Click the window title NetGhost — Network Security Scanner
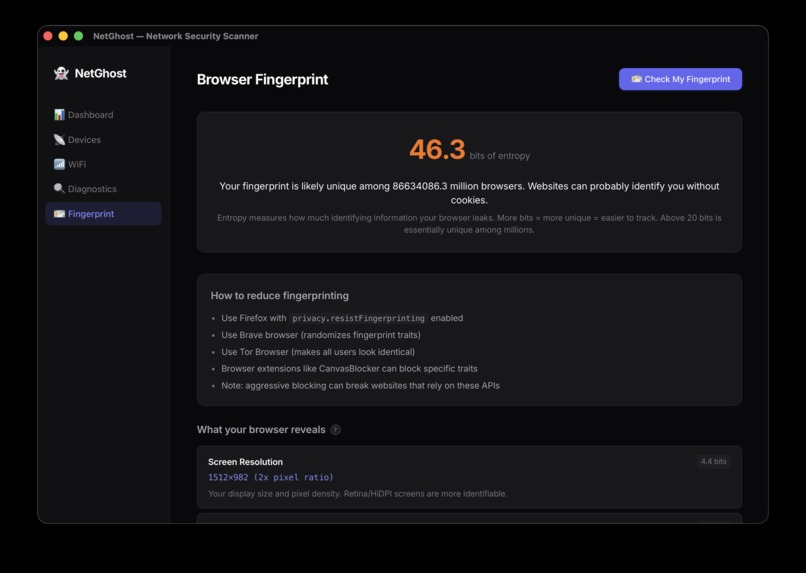 (175, 36)
